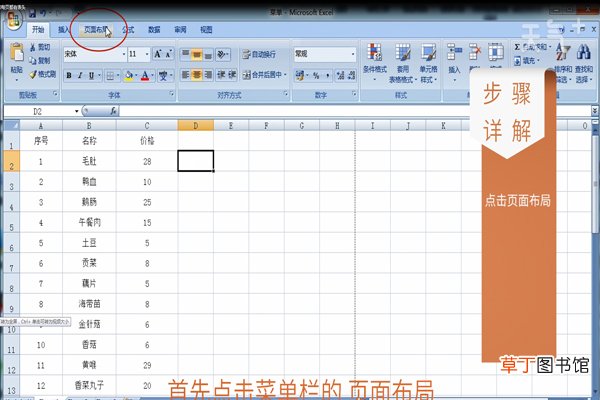Open Cell Styles (单元格样式)
600x400 pixels.
point(428,63)
